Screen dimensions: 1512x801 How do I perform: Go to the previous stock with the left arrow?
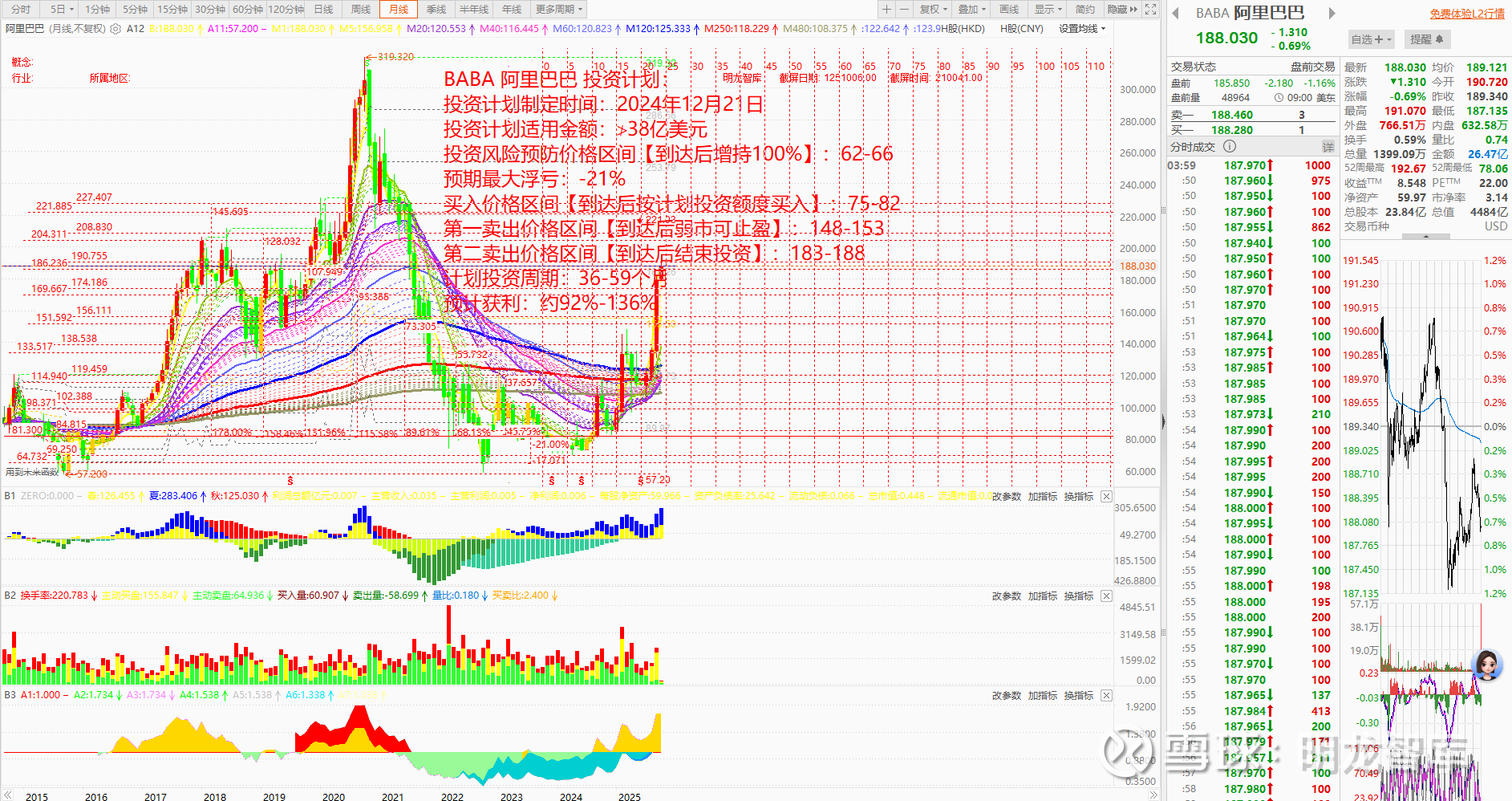tap(1176, 13)
